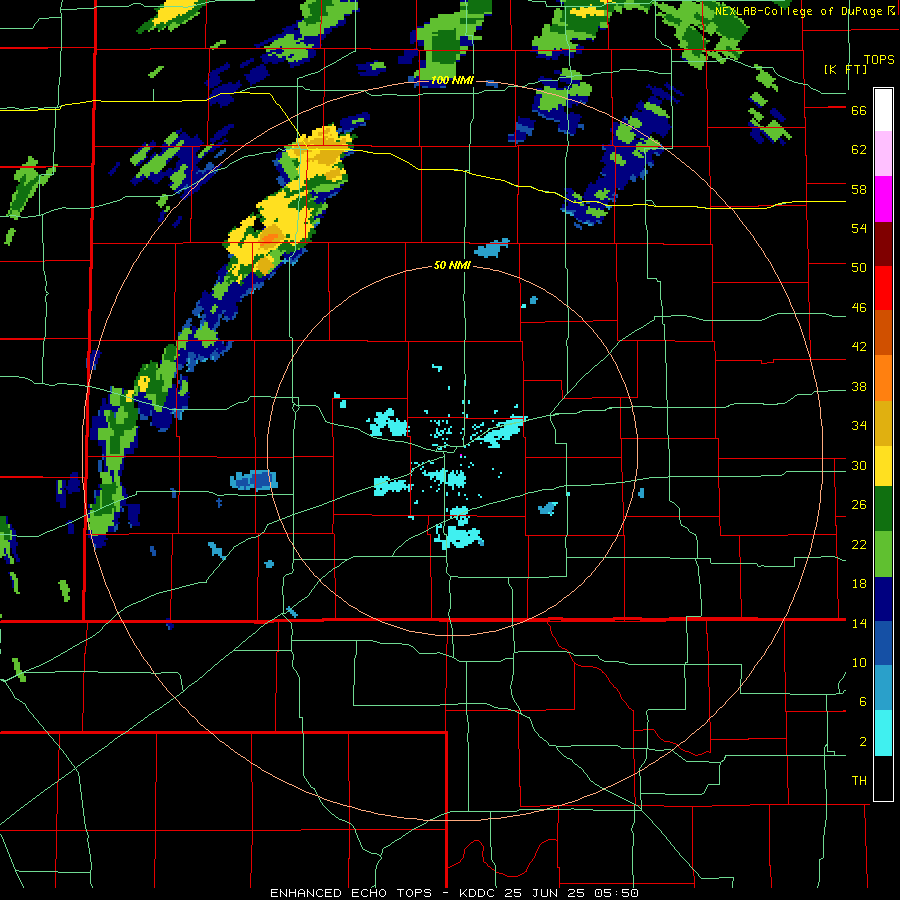Click legend value 6

[x=863, y=701]
